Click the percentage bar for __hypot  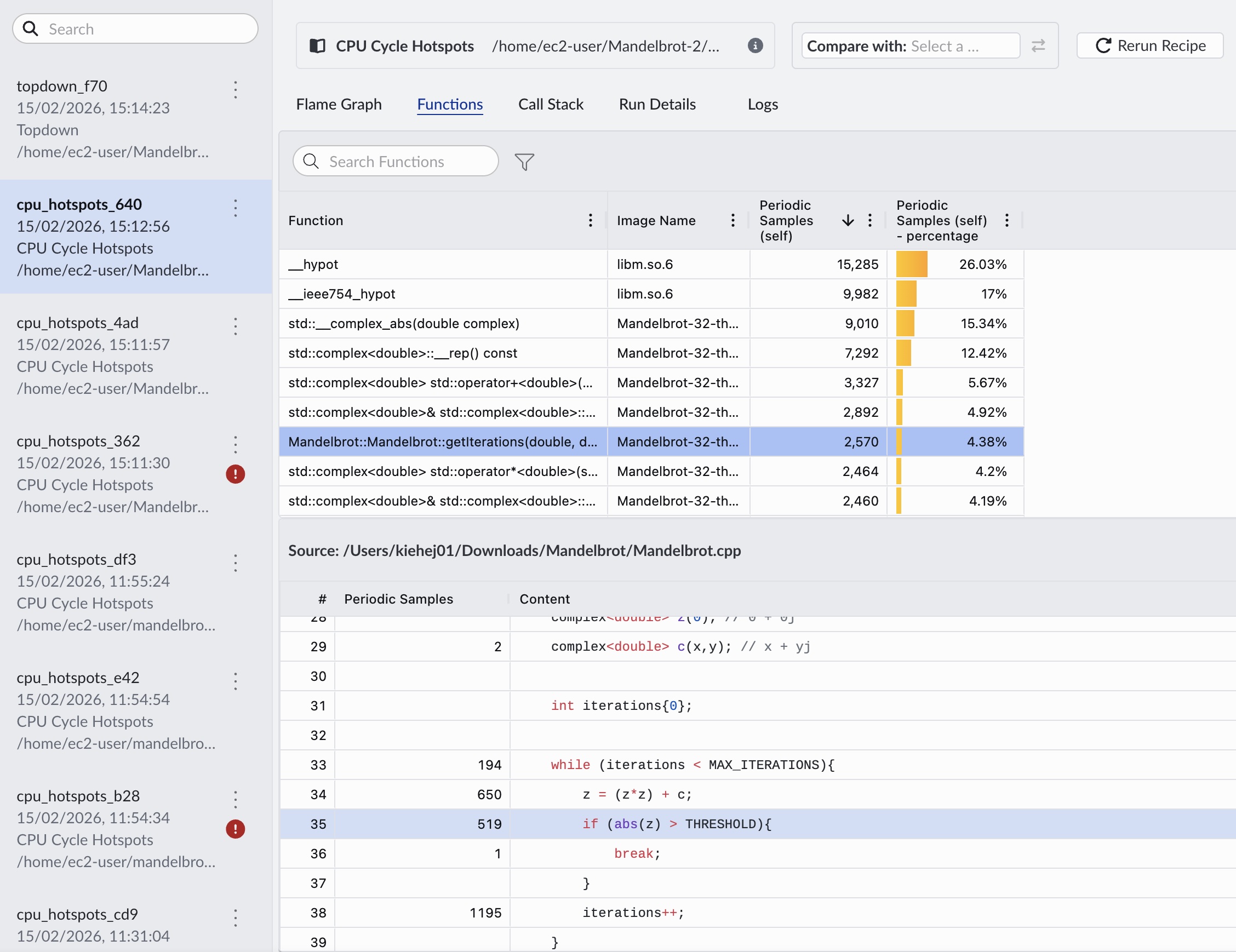click(912, 263)
